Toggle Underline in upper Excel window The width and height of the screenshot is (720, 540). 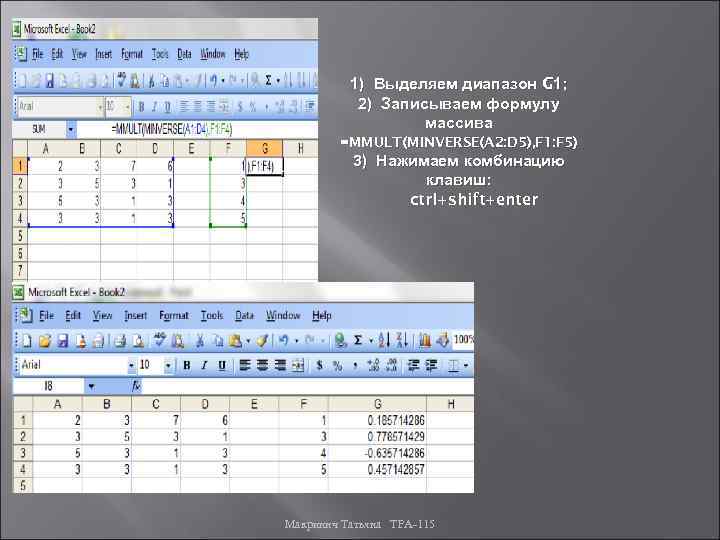(x=168, y=107)
